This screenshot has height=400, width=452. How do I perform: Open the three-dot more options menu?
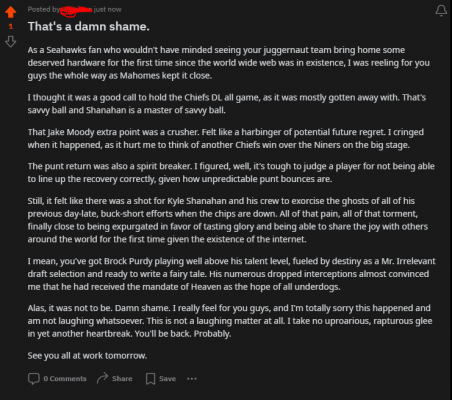192,379
